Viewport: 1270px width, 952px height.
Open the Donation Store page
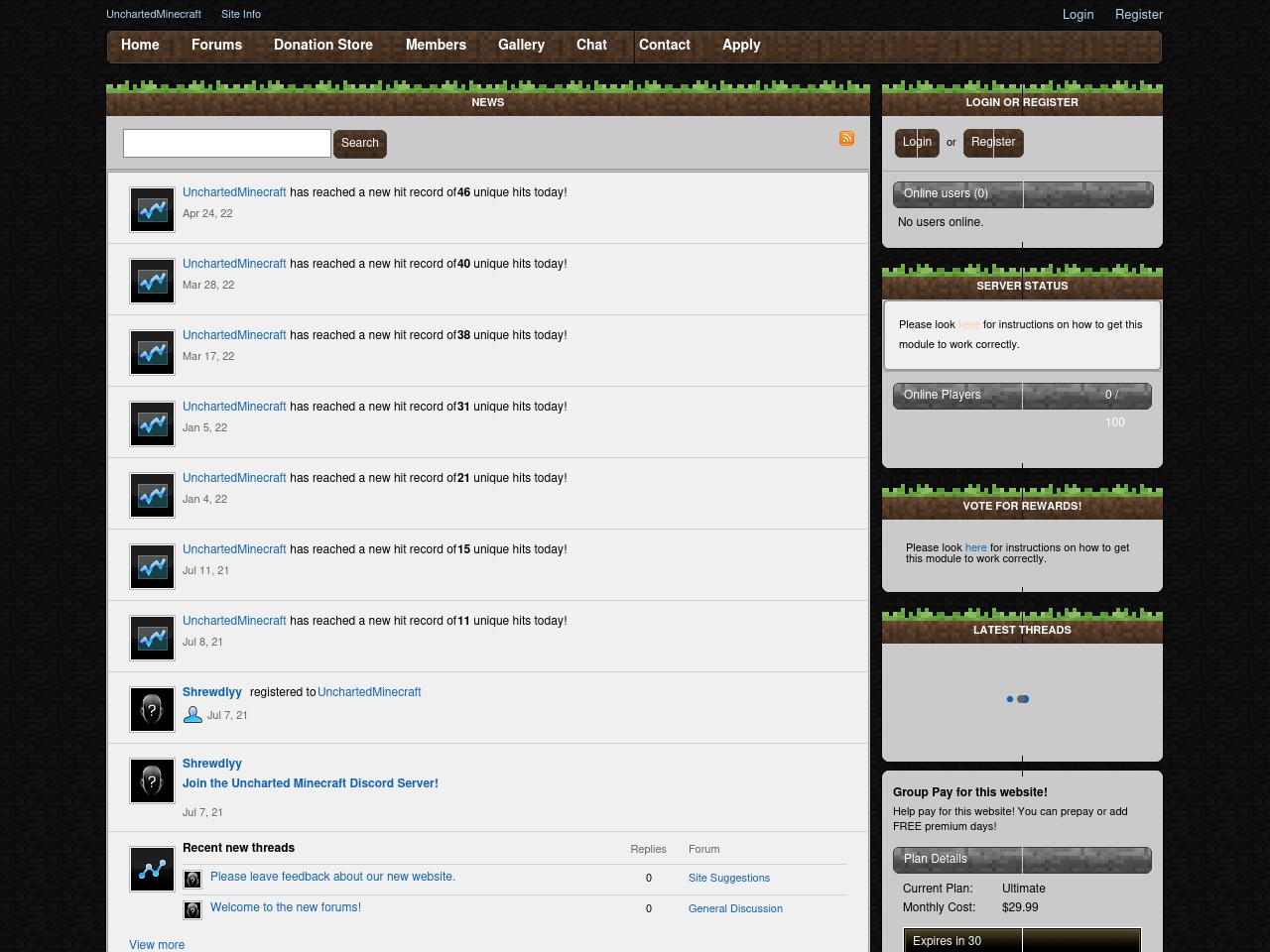tap(323, 45)
